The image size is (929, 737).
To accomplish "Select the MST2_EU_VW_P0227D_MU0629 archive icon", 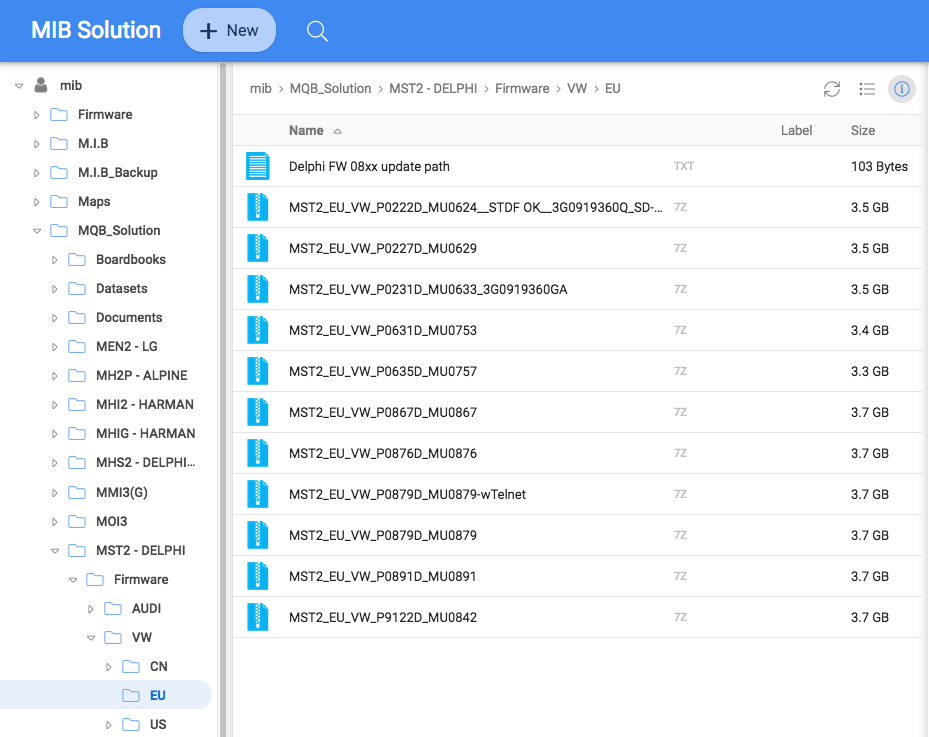I will click(258, 248).
